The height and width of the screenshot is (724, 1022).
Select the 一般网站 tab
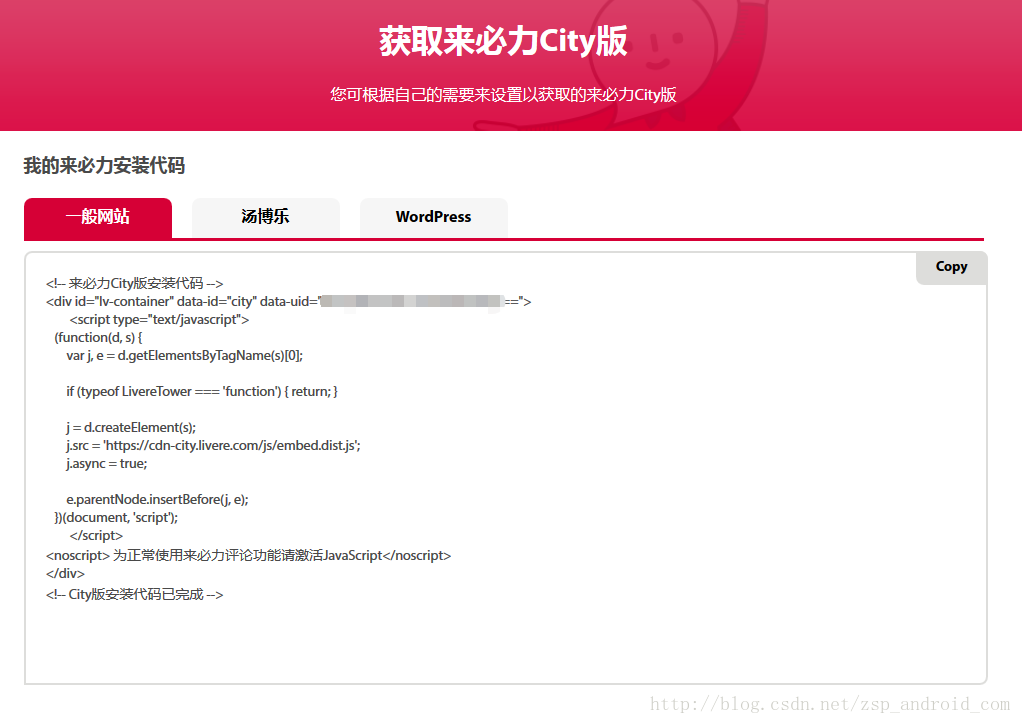tap(98, 218)
